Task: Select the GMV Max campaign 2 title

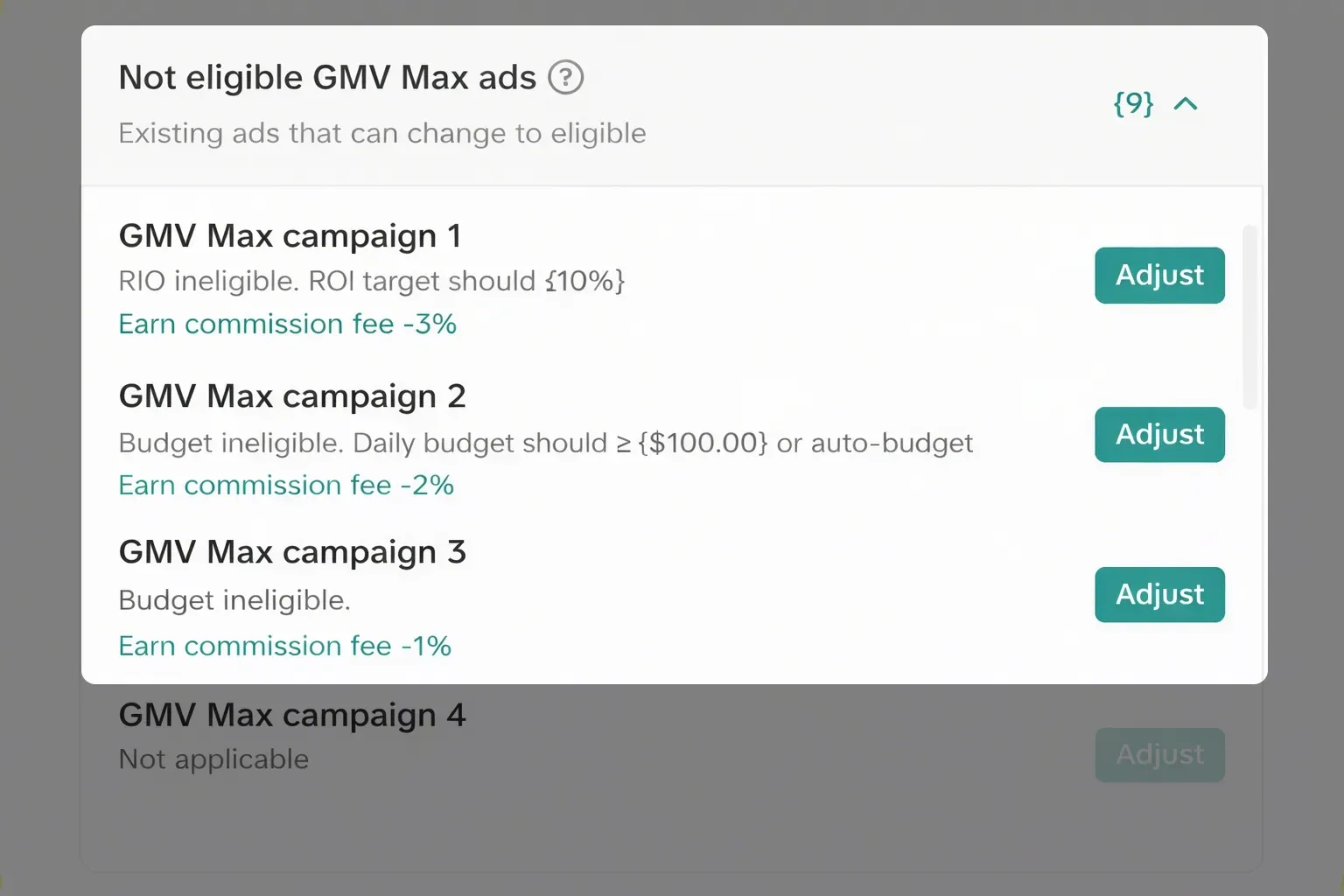Action: click(292, 397)
